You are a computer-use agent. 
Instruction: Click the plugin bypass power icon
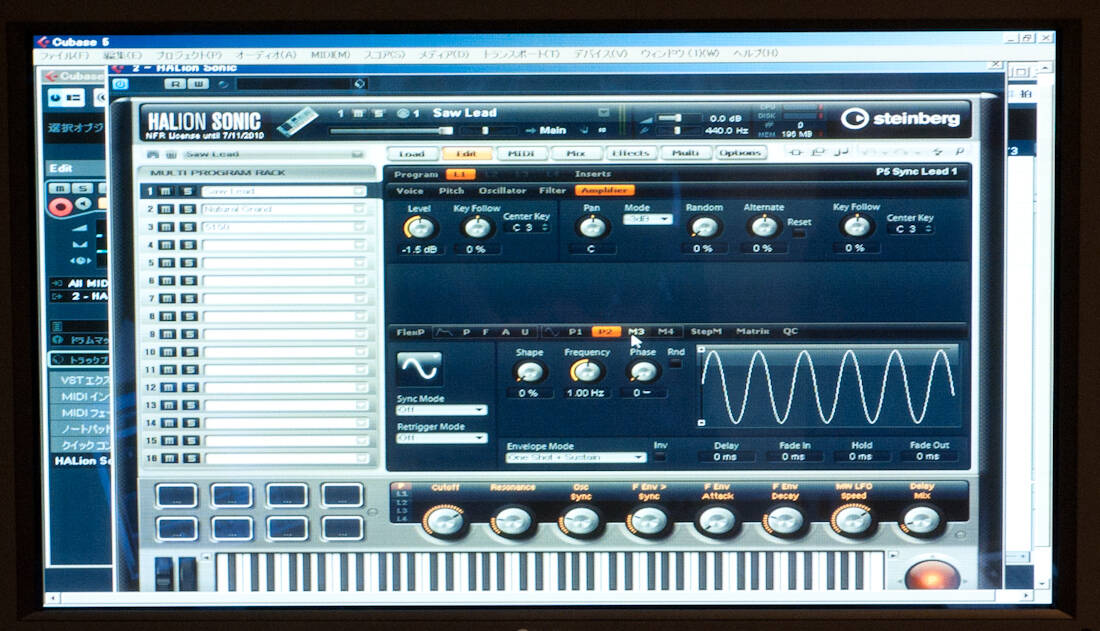click(121, 84)
